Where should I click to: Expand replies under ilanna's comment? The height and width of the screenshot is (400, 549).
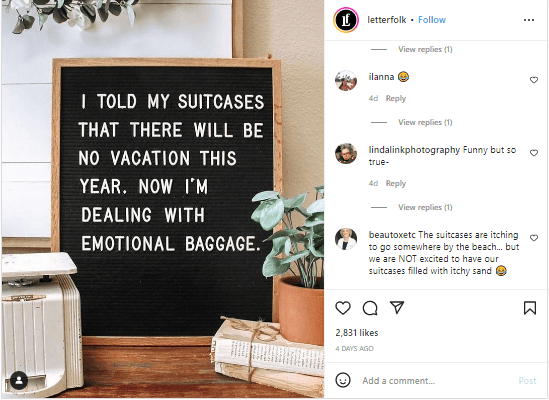point(425,122)
